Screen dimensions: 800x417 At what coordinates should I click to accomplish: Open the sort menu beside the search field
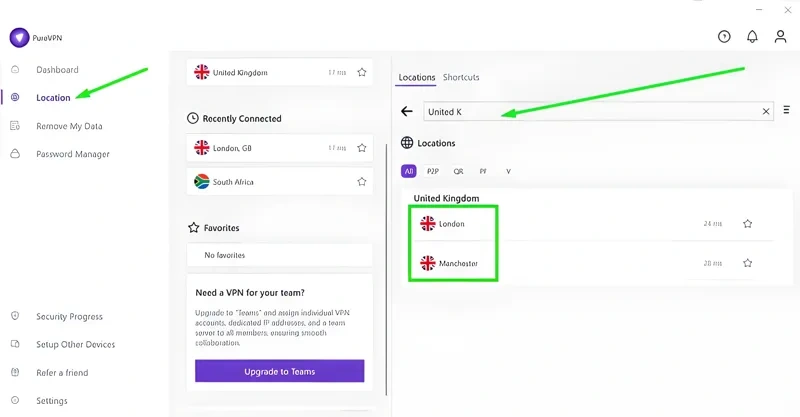787,110
